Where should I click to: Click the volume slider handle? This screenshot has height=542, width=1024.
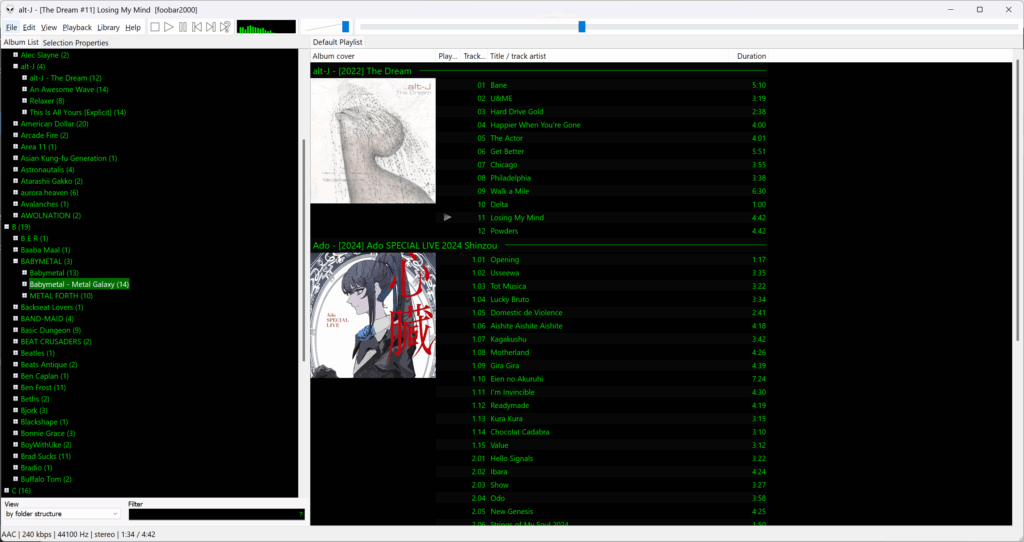click(x=345, y=27)
